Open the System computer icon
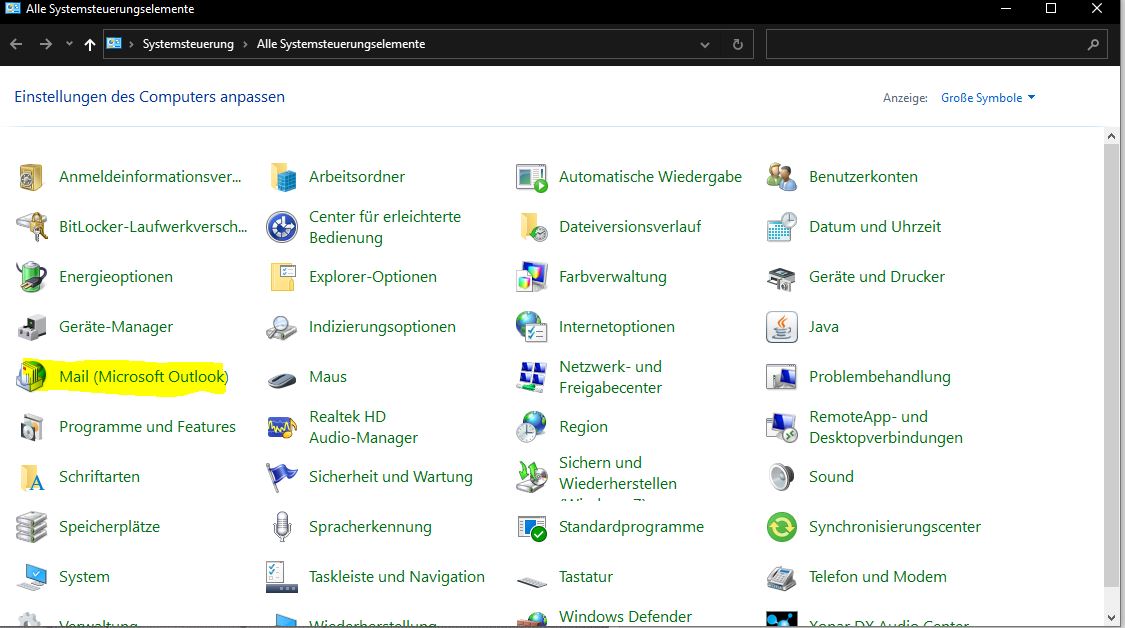This screenshot has width=1125, height=628. 31,577
